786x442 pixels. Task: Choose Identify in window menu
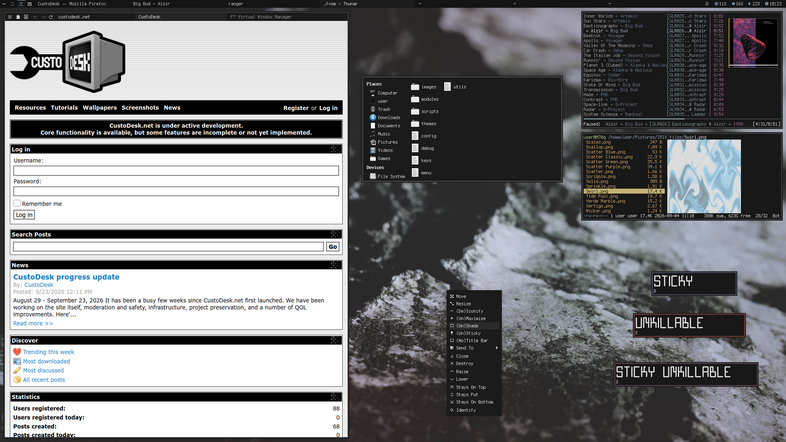(474, 410)
